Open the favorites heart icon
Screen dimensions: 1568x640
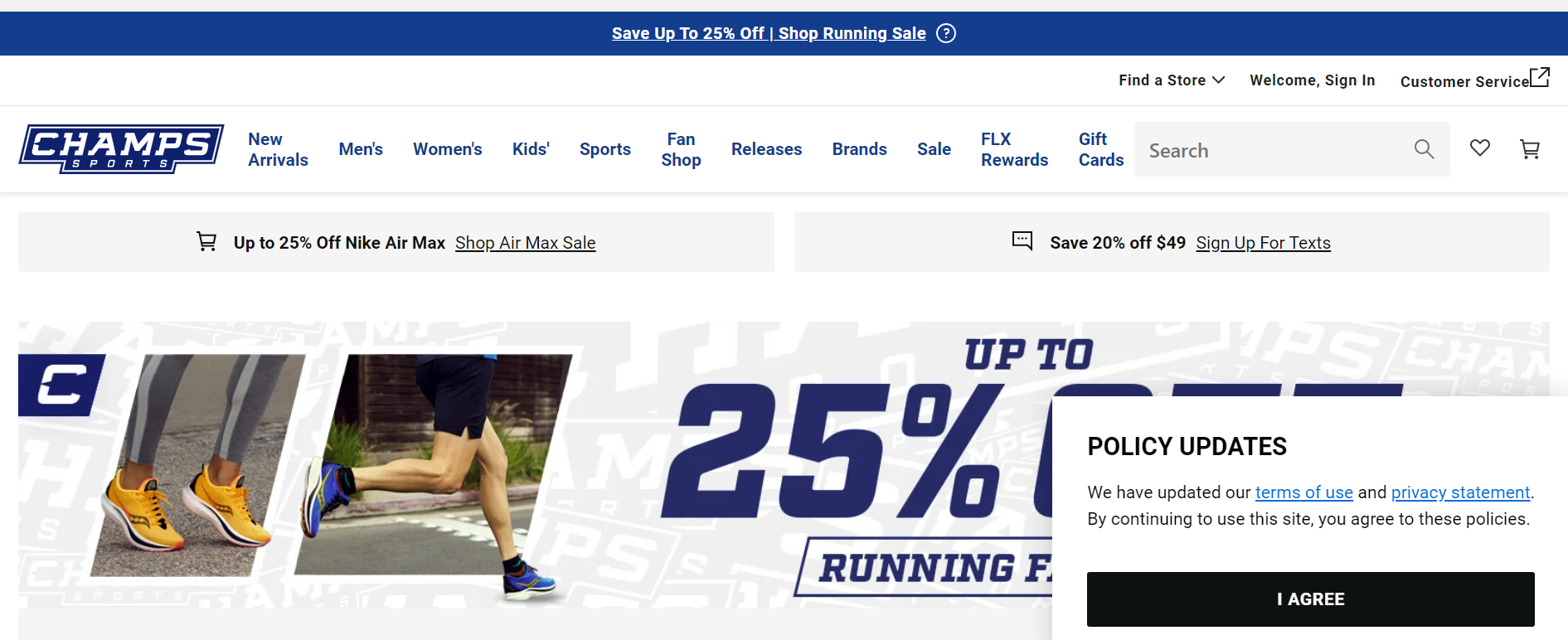click(1479, 148)
